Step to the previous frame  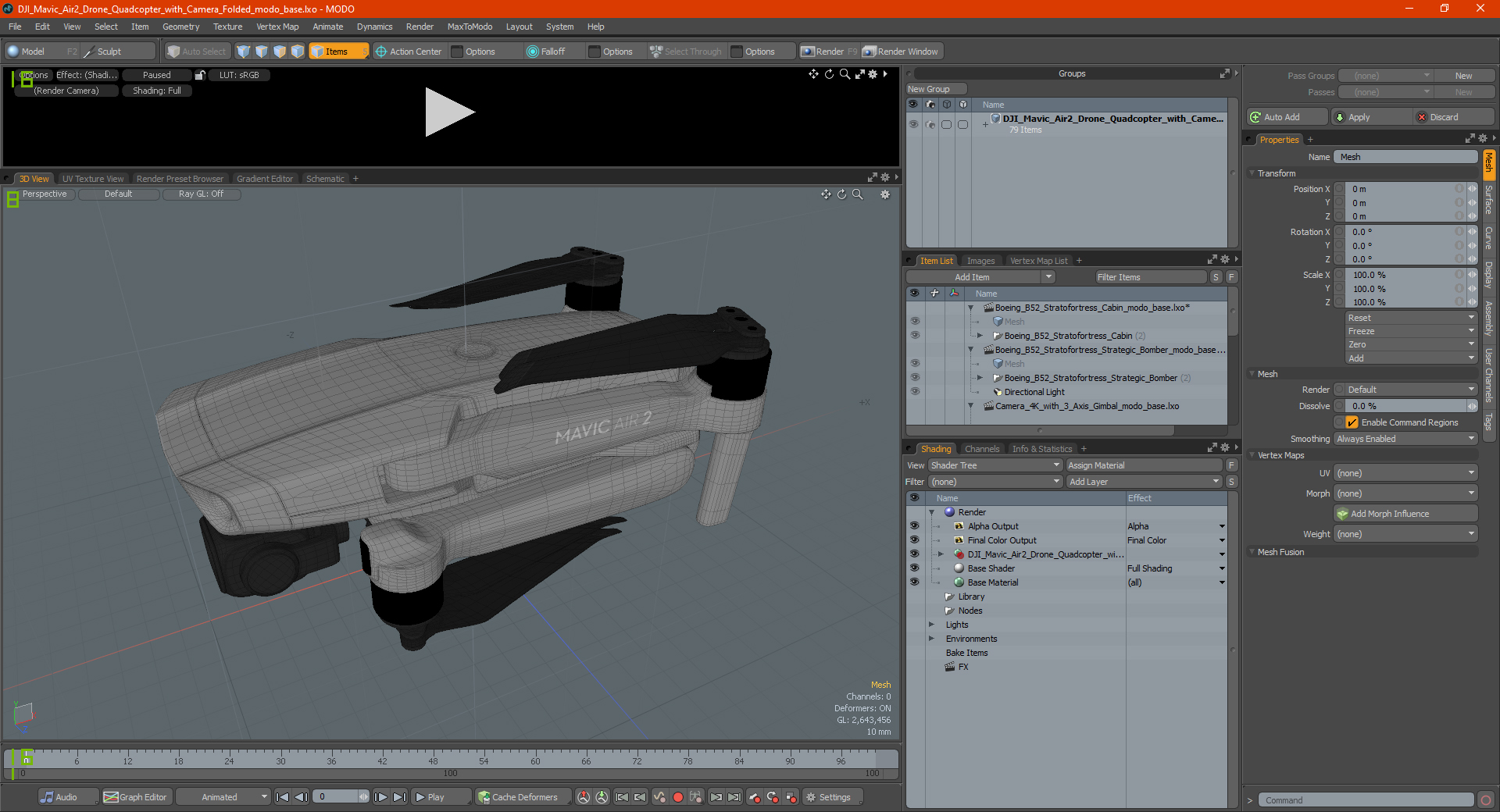[x=301, y=797]
